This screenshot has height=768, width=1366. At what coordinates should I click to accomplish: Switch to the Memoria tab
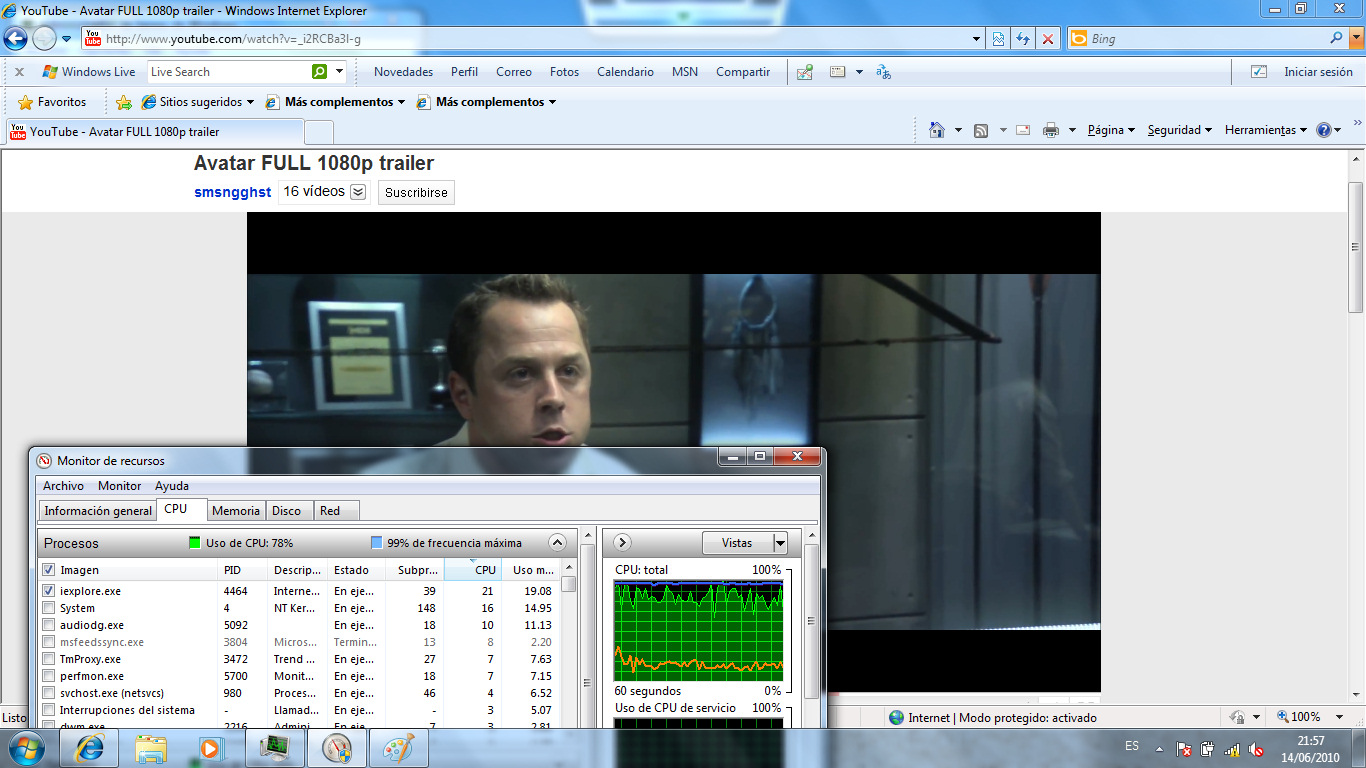236,511
